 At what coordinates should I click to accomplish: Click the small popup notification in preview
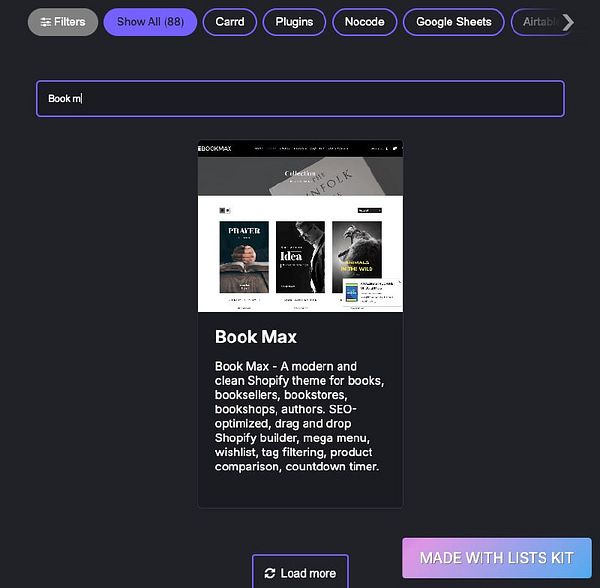point(372,293)
